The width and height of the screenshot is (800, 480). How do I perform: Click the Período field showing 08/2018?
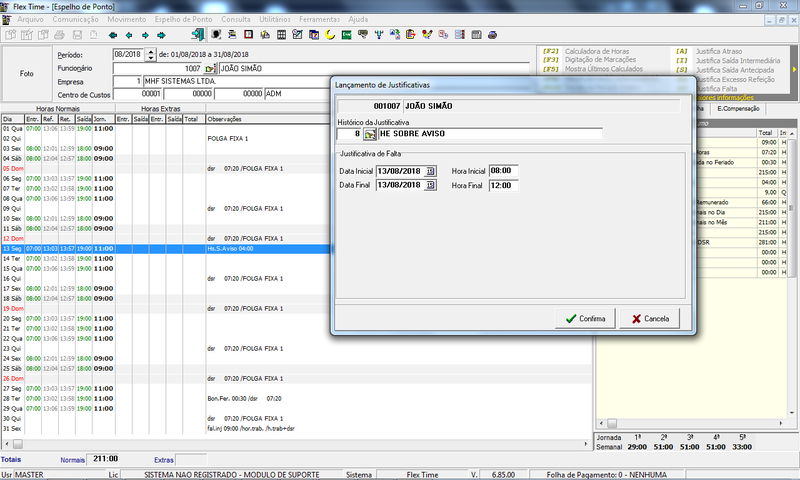point(129,55)
